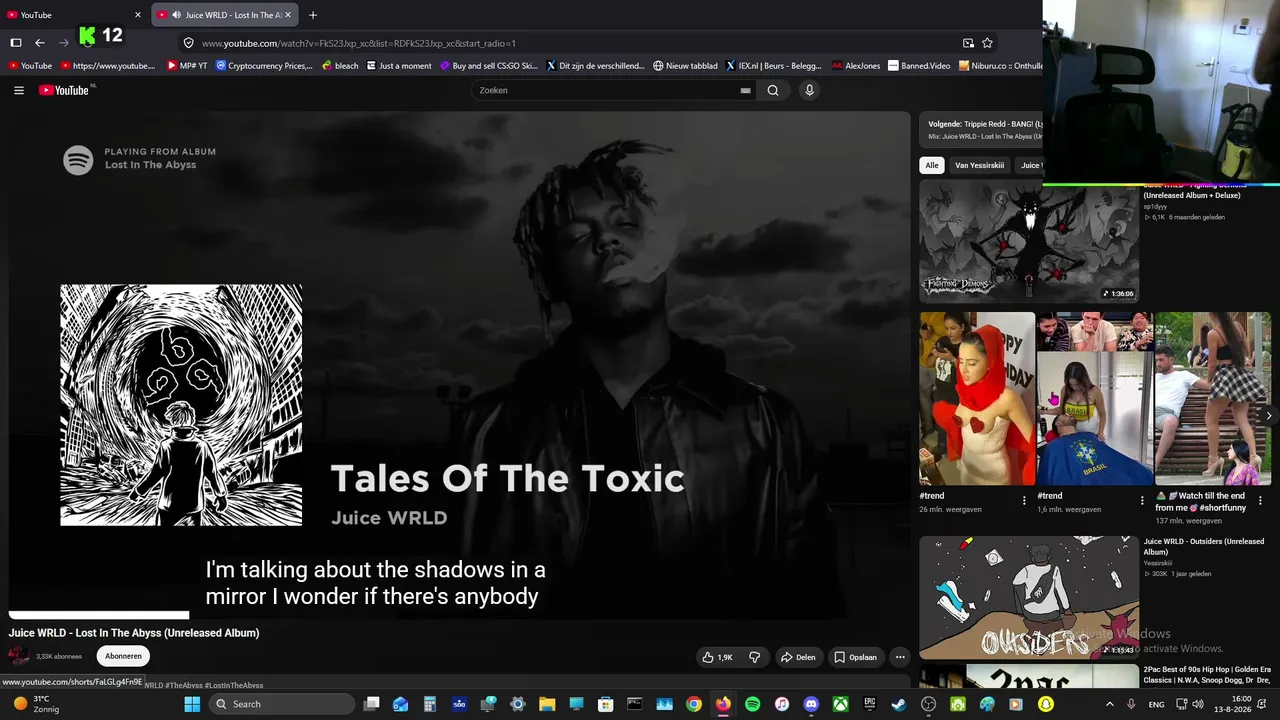Open the red-hood #trend short thumbnail
This screenshot has height=720, width=1280.
(977, 399)
